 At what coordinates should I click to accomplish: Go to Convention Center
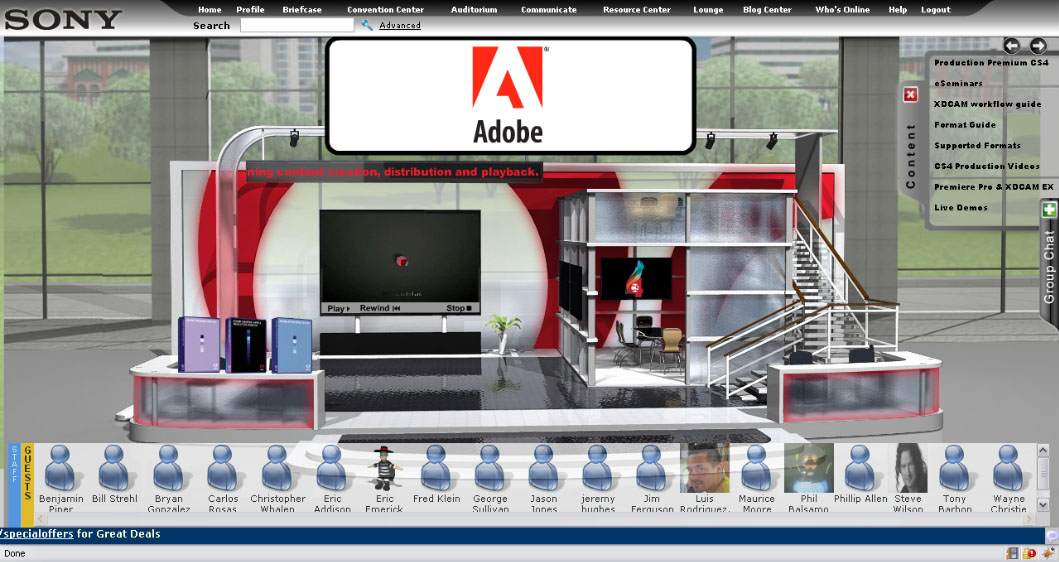(x=386, y=9)
